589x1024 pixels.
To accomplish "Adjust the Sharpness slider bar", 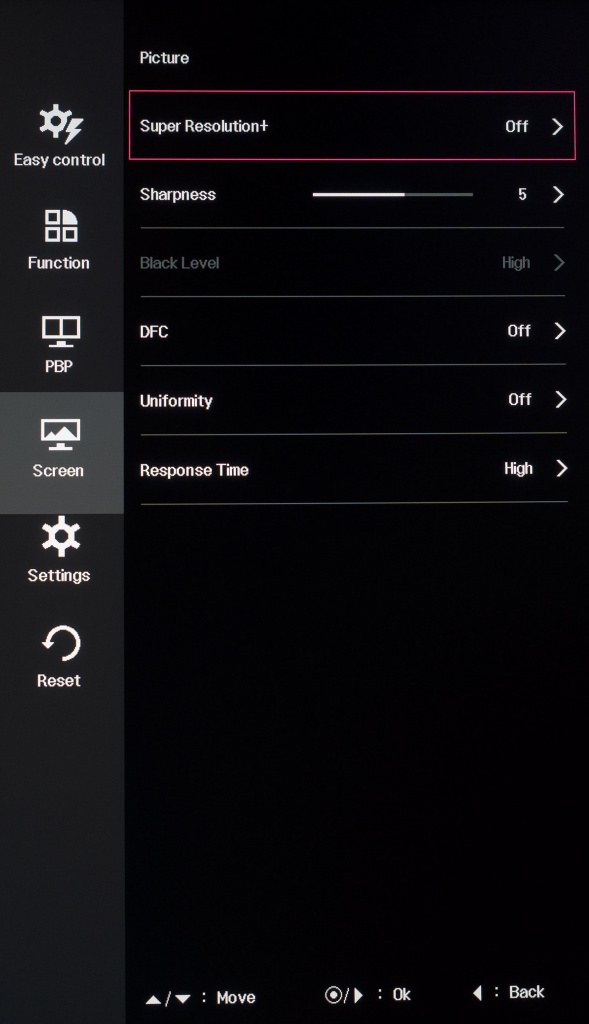I will pos(392,194).
